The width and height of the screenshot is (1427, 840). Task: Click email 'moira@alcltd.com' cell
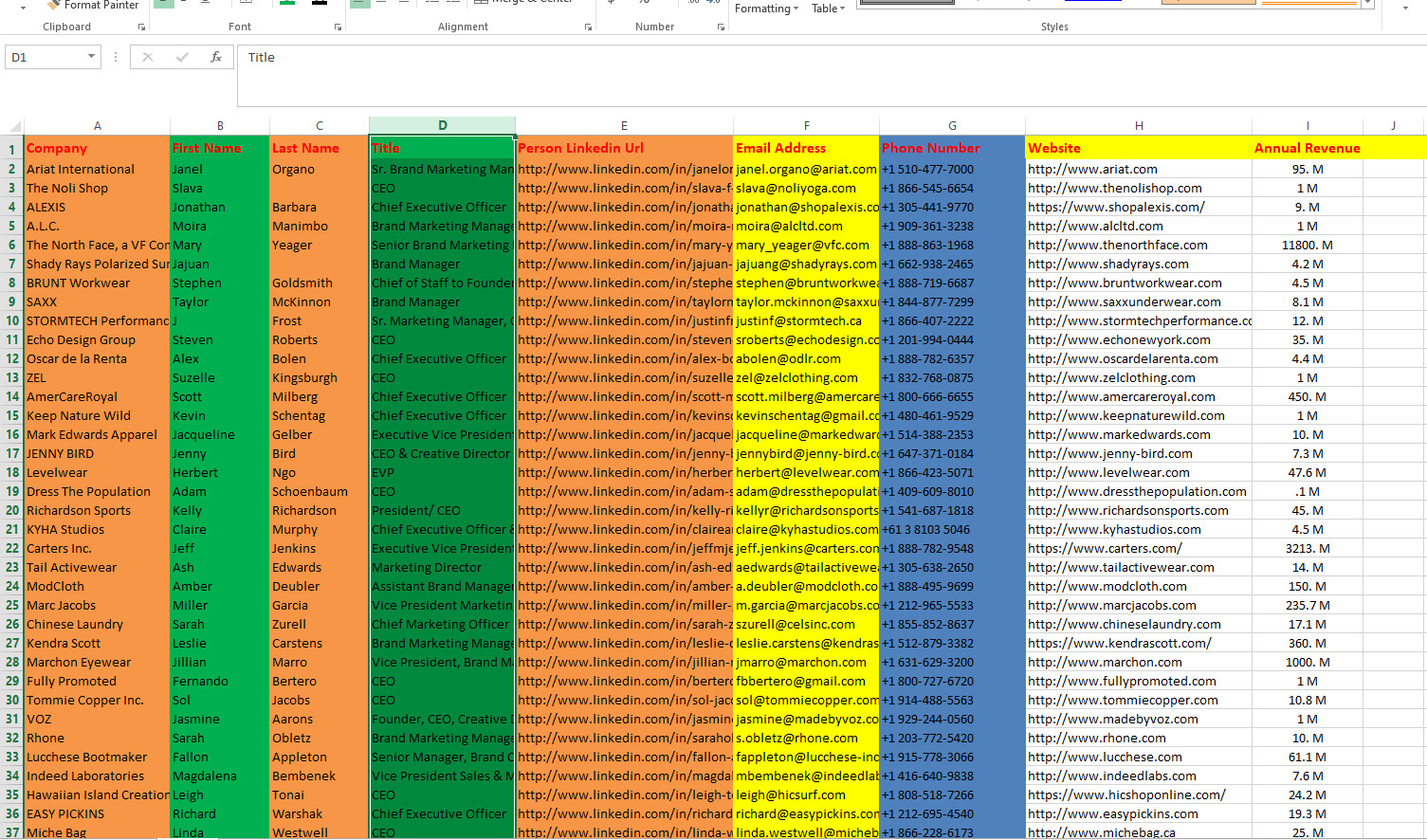tap(806, 226)
